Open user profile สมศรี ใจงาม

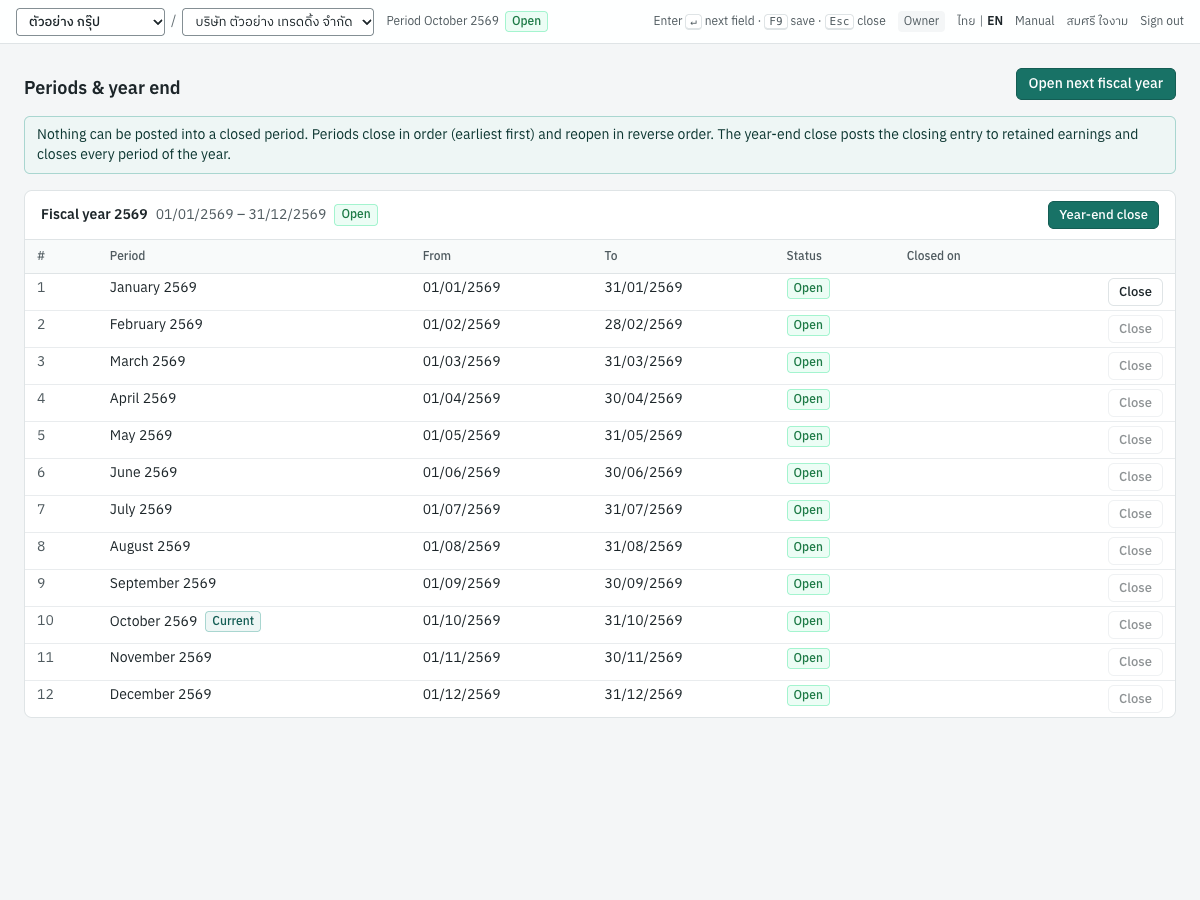[x=1097, y=21]
